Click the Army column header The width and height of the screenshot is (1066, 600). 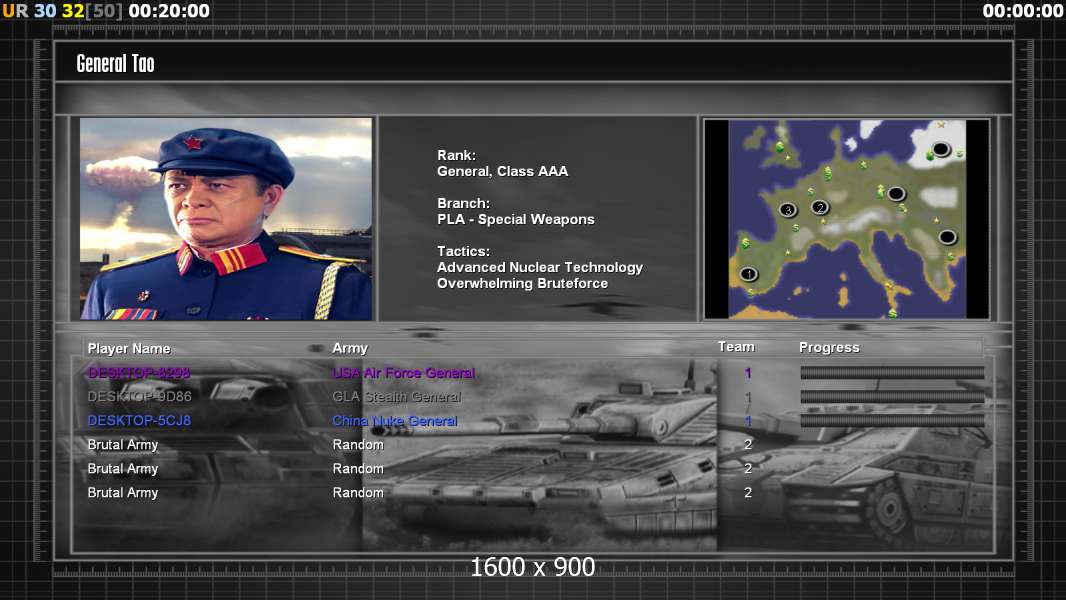[350, 349]
